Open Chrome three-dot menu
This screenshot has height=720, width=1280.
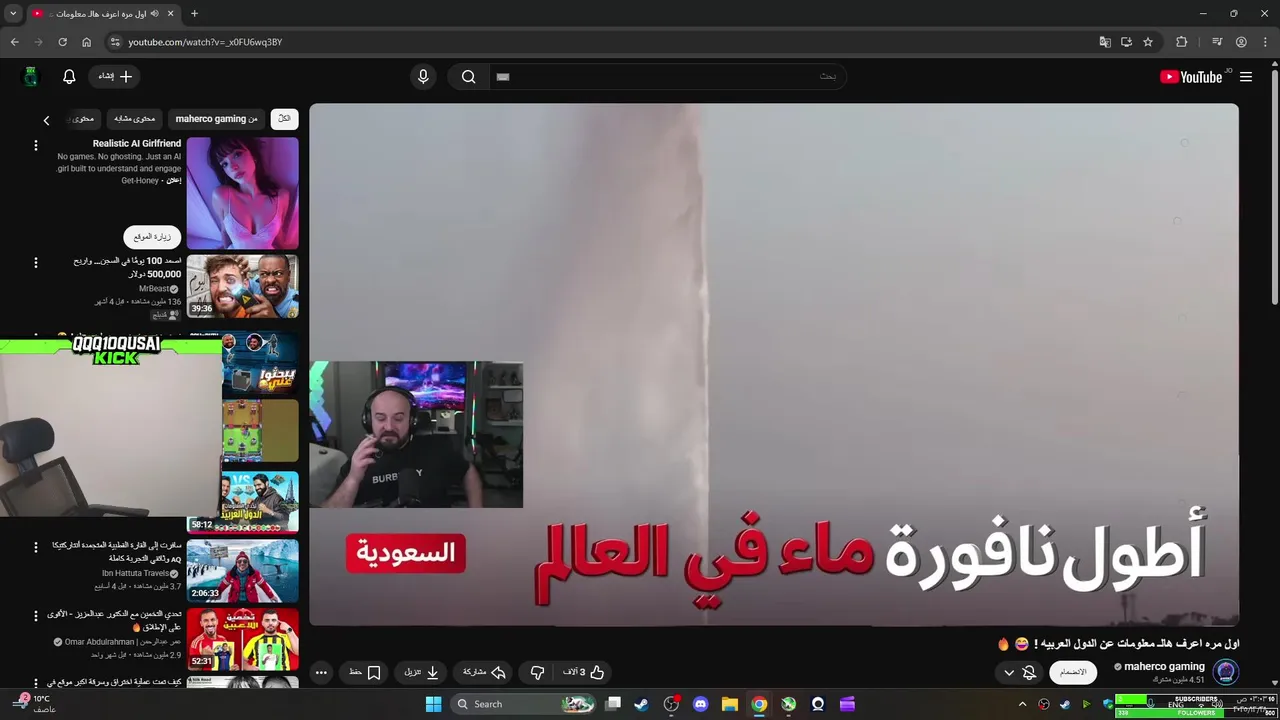[x=1265, y=42]
